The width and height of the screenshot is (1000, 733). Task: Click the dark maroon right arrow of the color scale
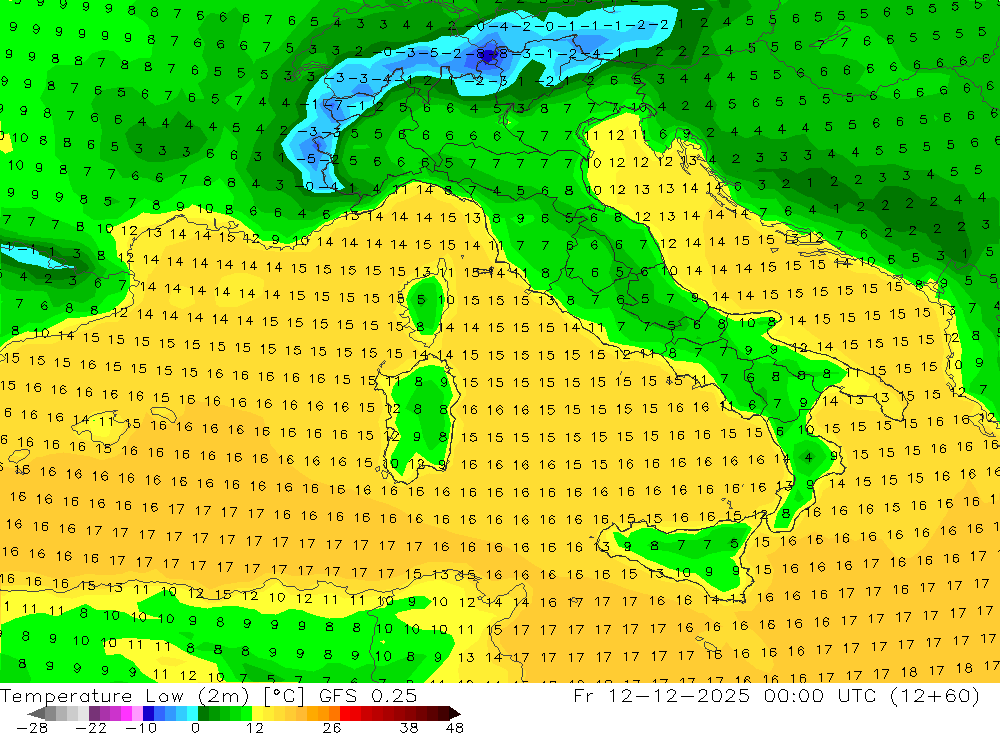454,713
